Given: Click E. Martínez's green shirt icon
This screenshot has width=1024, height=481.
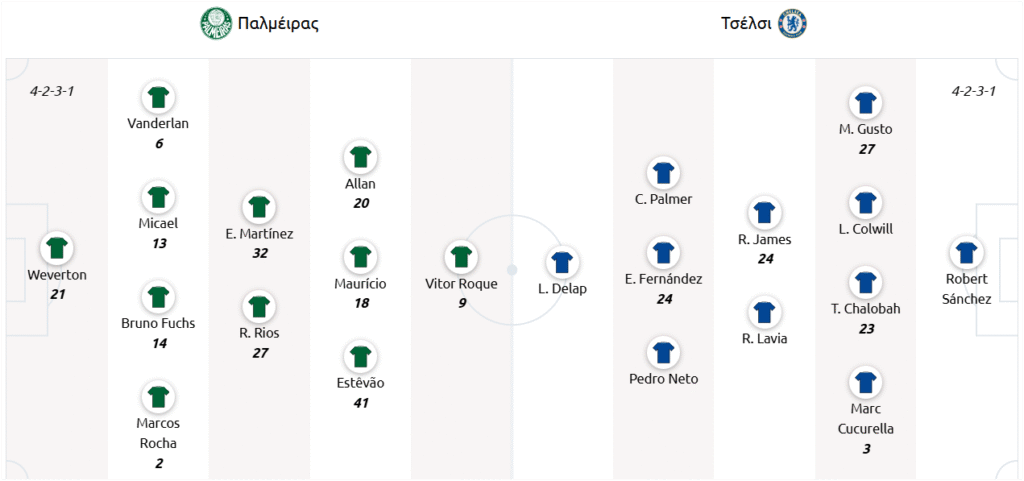Looking at the screenshot, I should [259, 208].
